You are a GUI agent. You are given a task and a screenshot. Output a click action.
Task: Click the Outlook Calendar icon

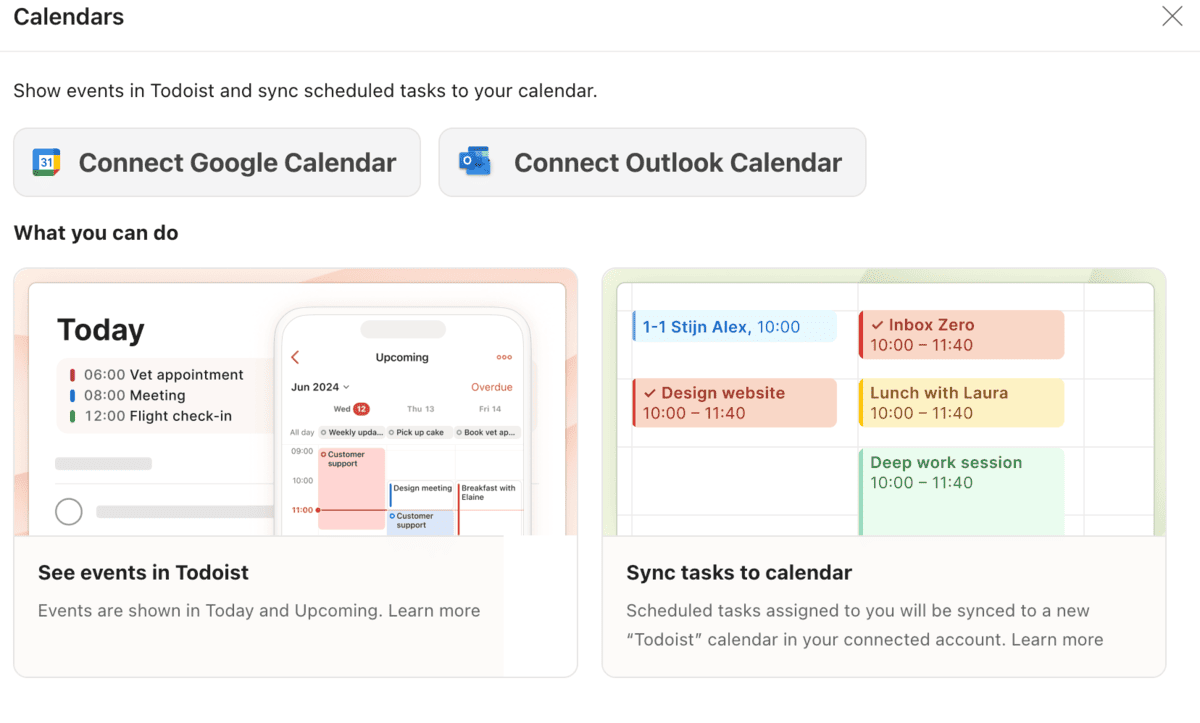473,162
